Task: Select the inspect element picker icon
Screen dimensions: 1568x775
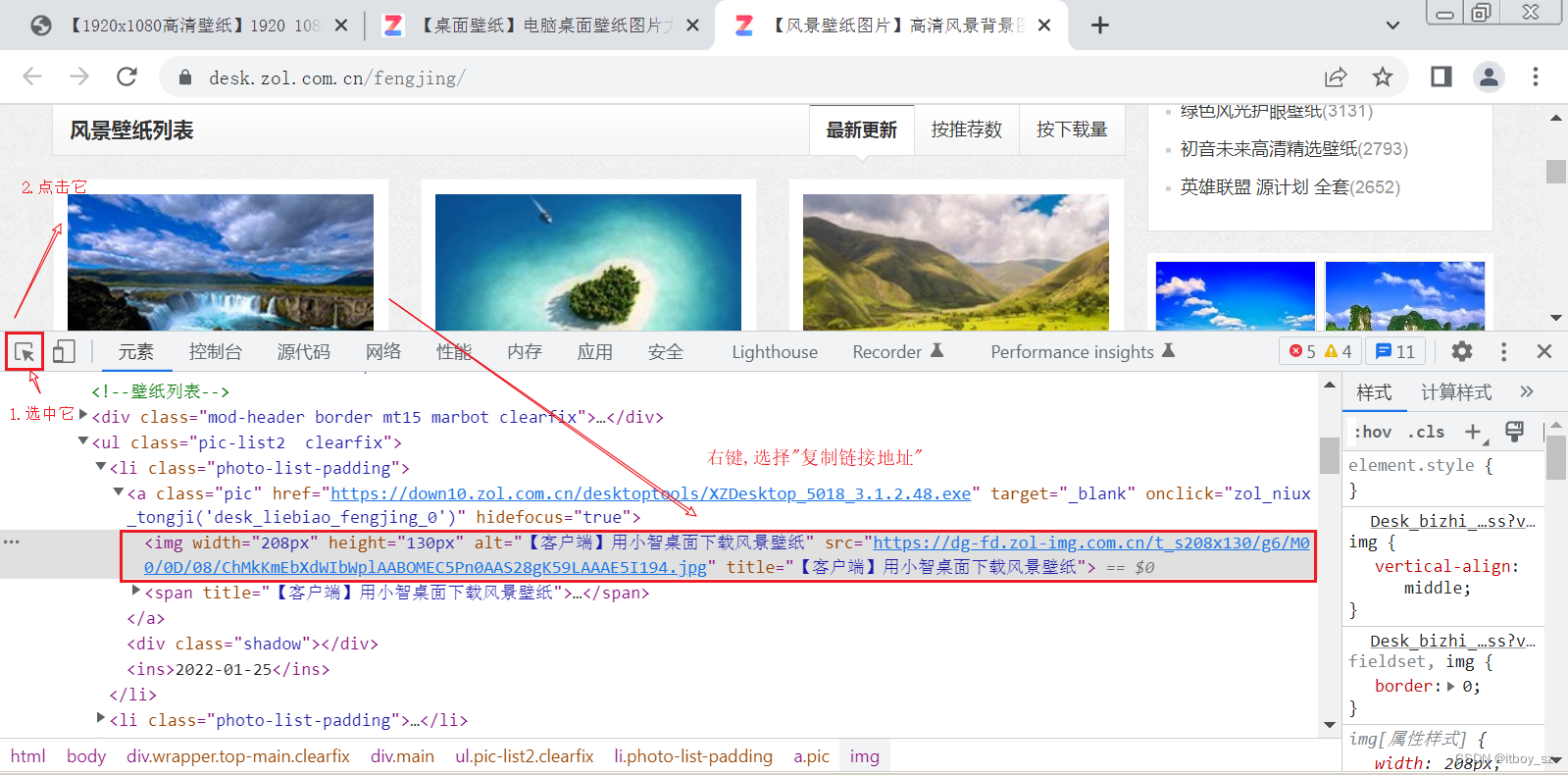Action: (x=25, y=351)
